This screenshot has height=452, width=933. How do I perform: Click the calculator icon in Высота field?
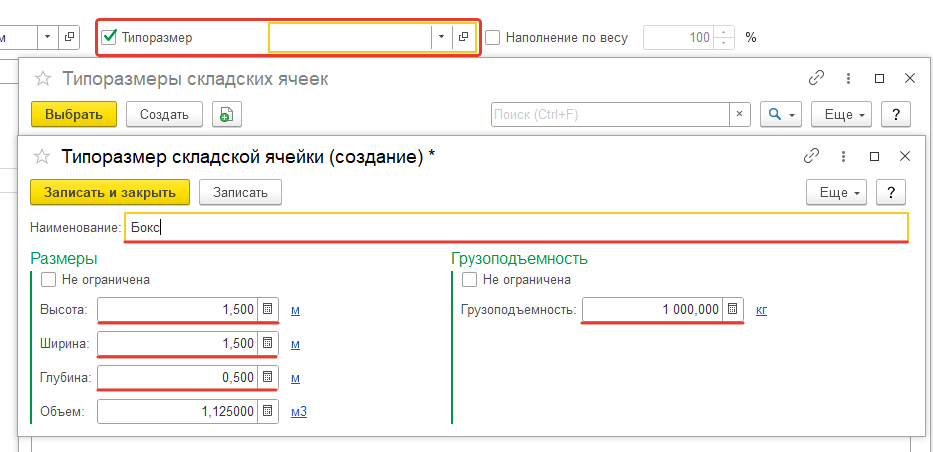point(267,310)
